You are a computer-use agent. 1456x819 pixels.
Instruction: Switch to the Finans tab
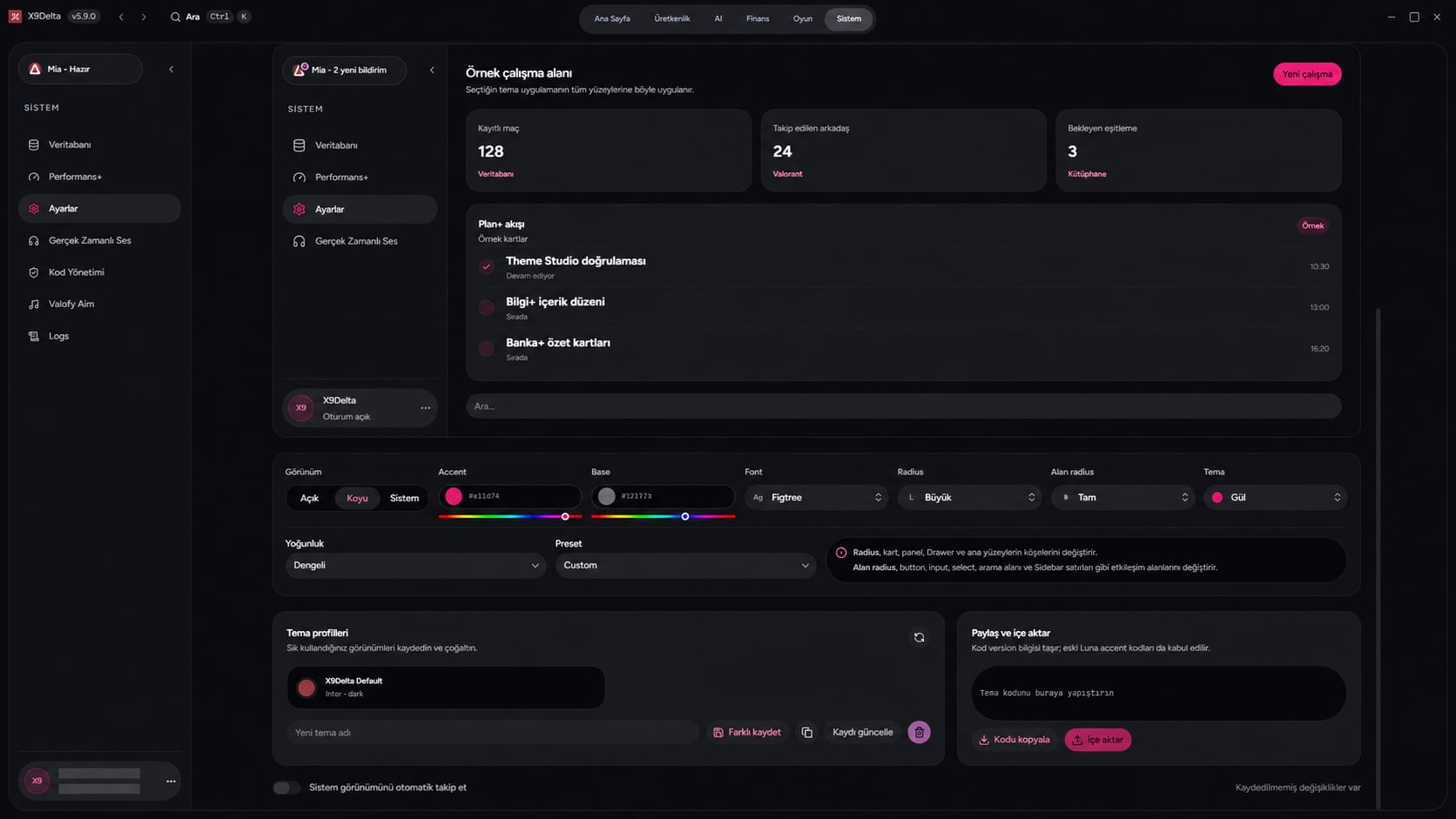click(x=758, y=18)
